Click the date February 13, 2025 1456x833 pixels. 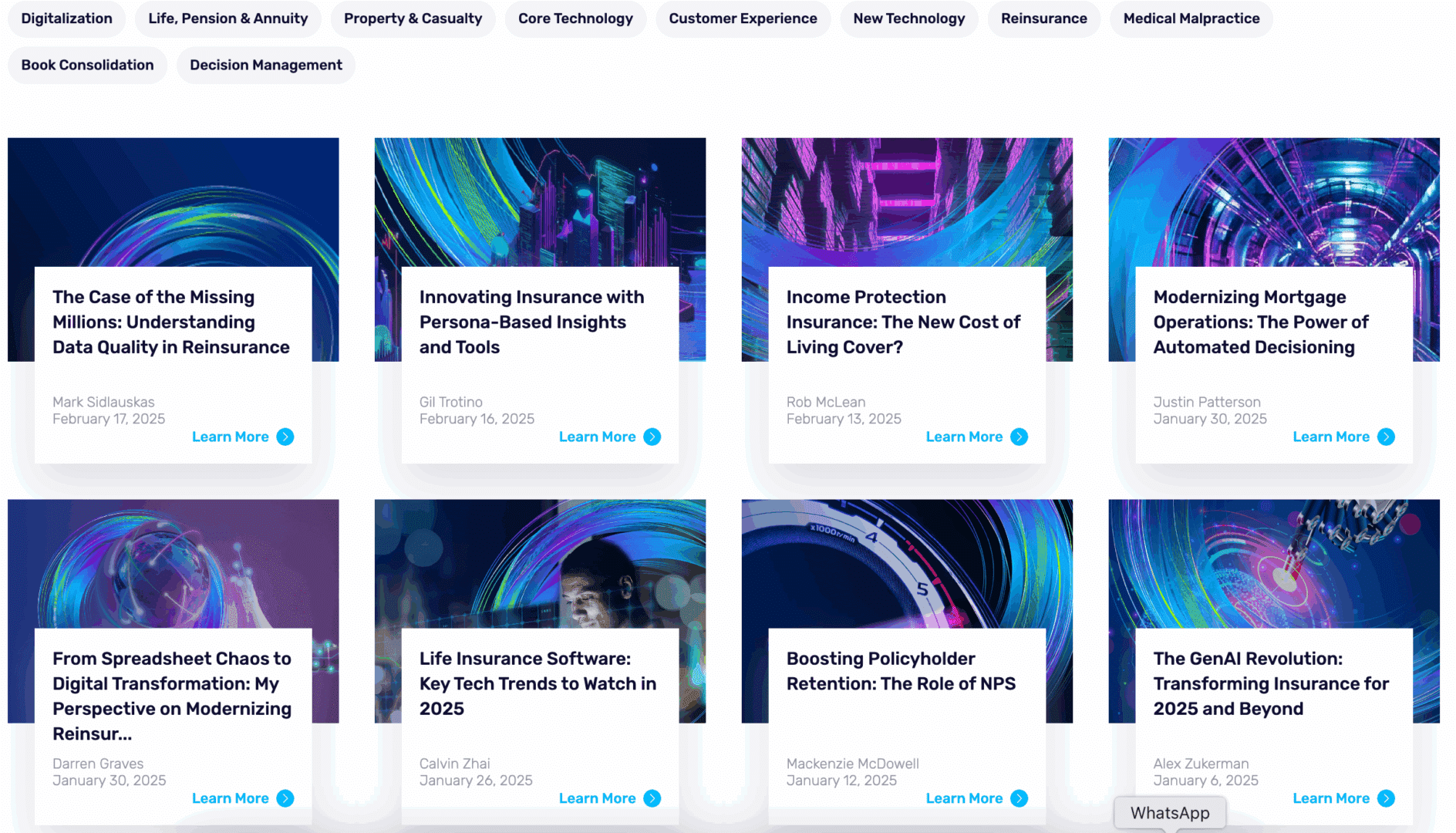844,419
